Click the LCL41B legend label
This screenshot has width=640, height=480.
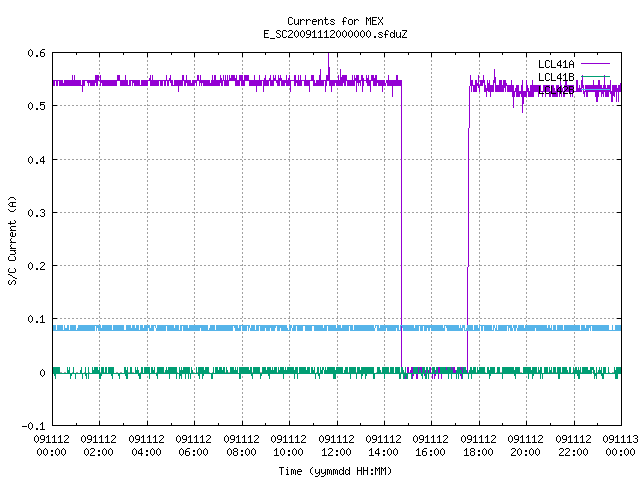click(x=556, y=77)
